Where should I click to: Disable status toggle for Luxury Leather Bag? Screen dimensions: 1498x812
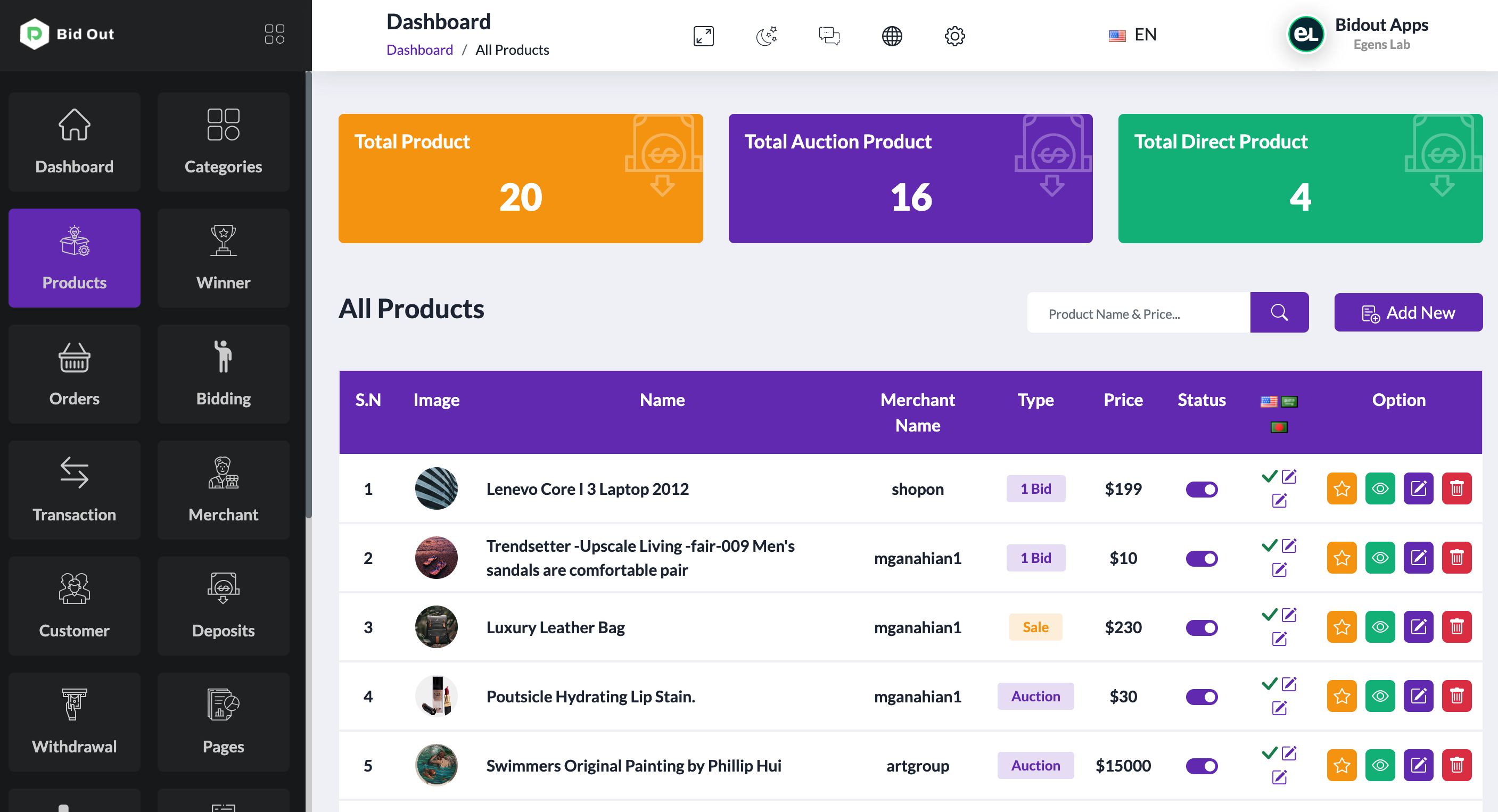(x=1201, y=627)
